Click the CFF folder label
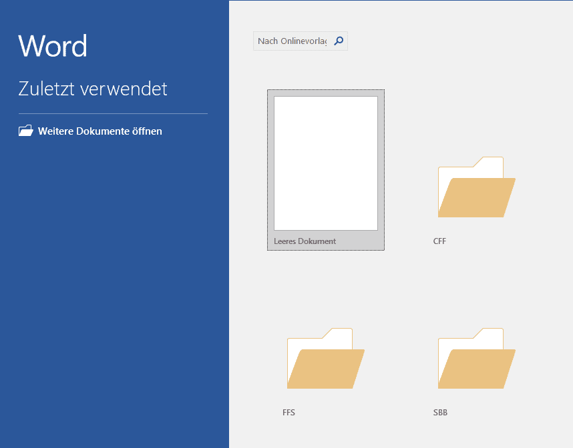 point(440,241)
